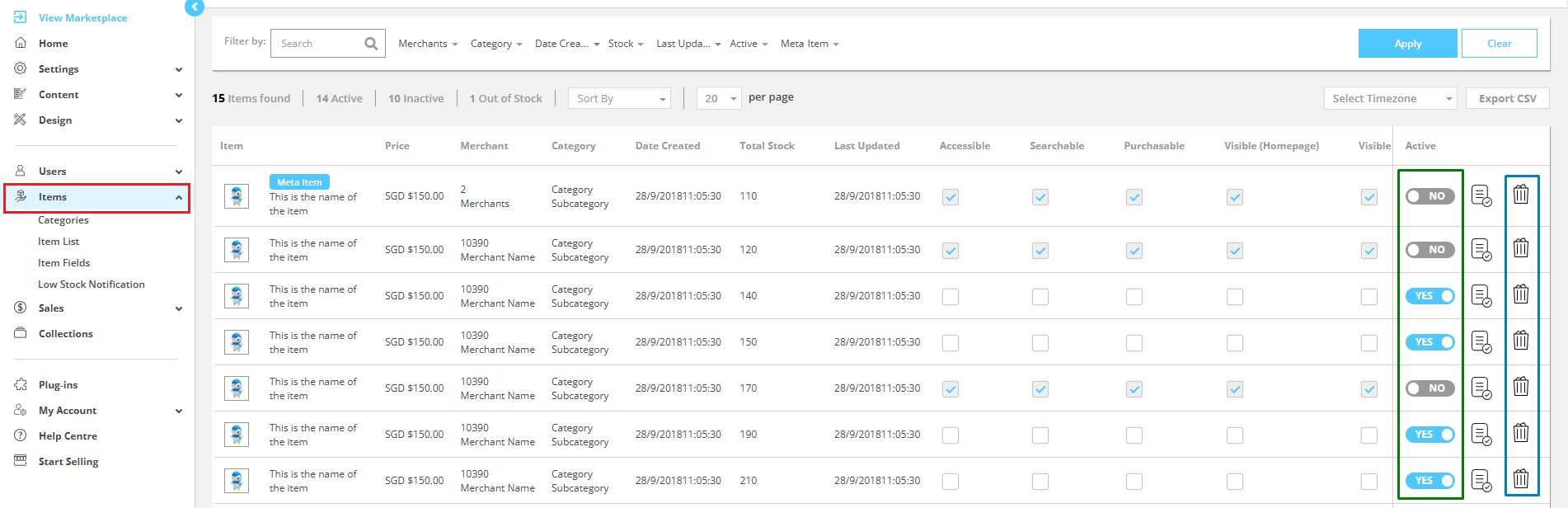Click the edit details icon for stock 120 row
The image size is (1568, 508).
1481,249
